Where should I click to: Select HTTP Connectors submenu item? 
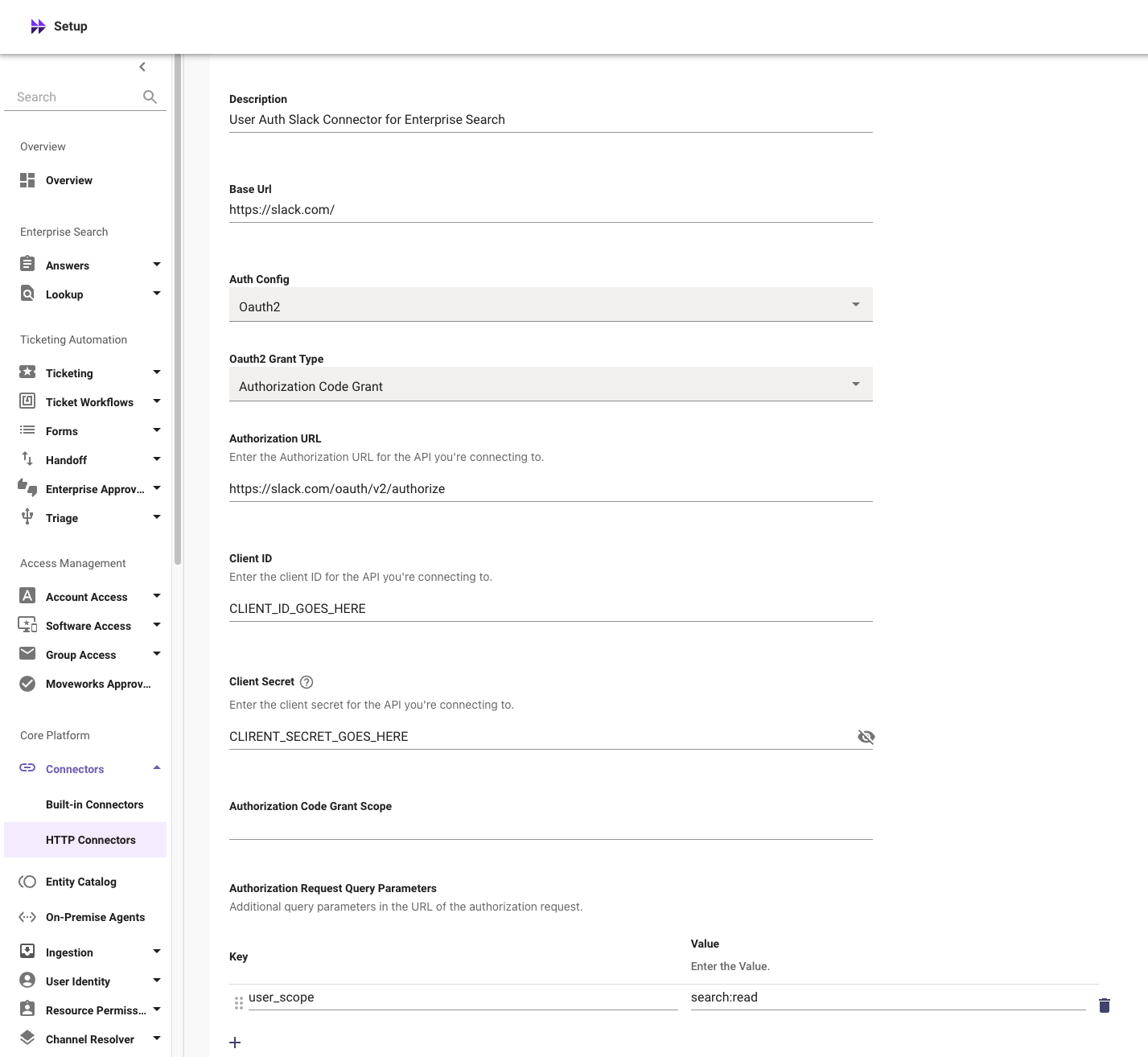(85, 840)
